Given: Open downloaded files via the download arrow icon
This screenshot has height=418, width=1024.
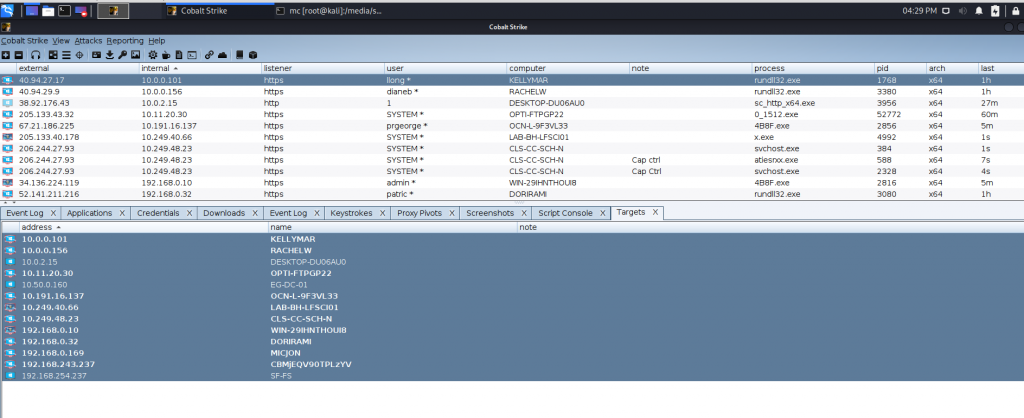Looking at the screenshot, I should [x=110, y=55].
